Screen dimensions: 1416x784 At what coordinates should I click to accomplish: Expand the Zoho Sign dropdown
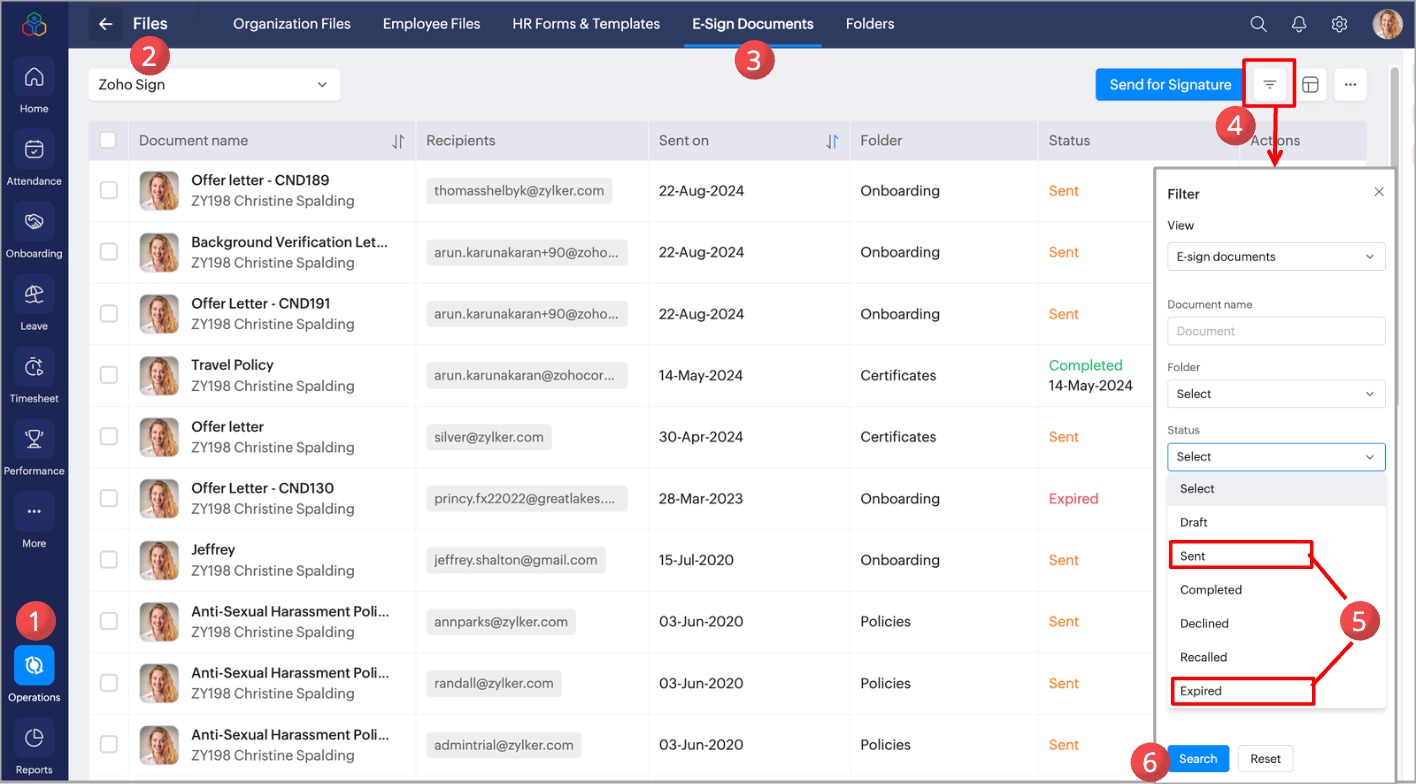214,85
